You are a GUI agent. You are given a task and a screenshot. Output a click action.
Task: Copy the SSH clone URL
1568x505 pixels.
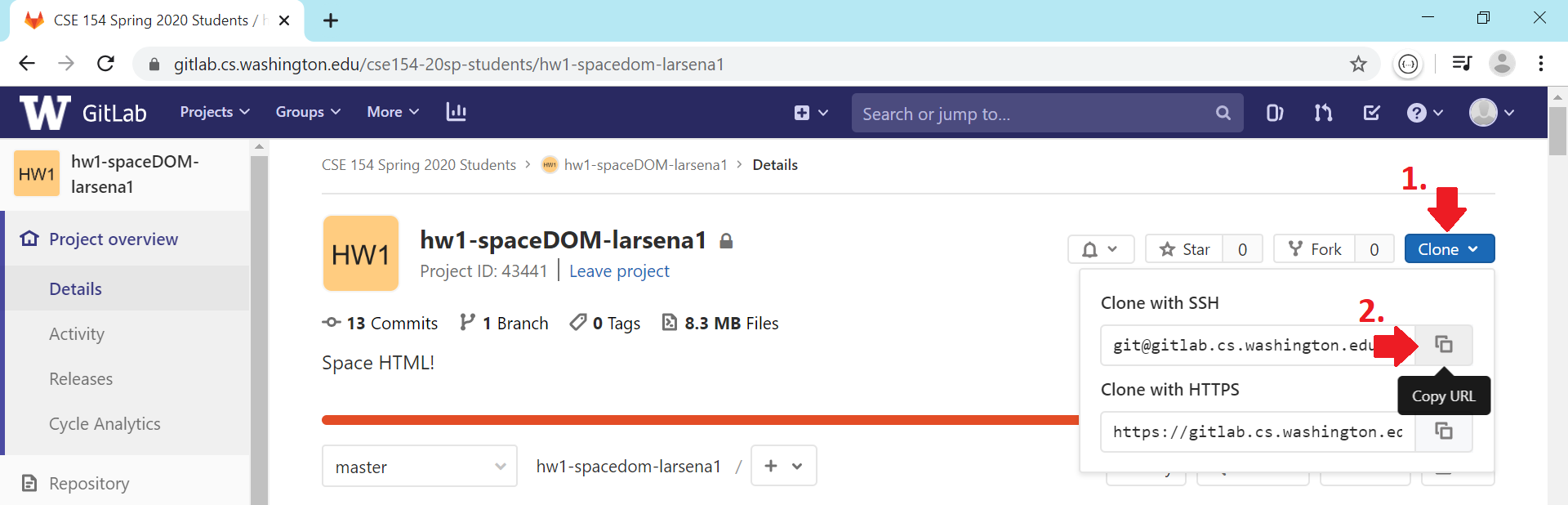1443,345
